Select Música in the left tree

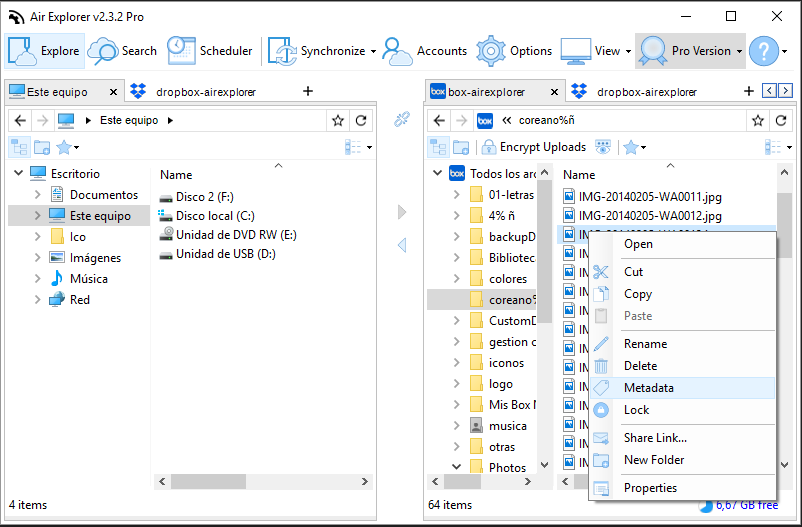[88, 279]
